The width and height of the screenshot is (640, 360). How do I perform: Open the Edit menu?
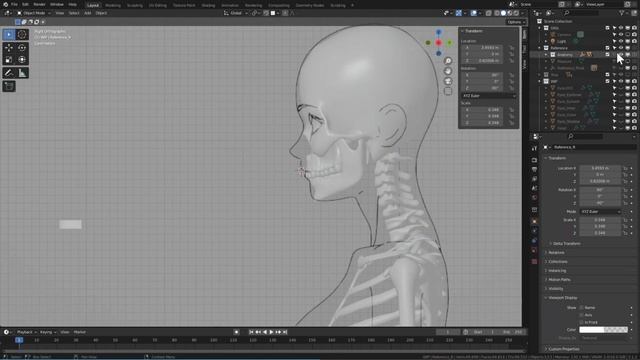(25, 4)
